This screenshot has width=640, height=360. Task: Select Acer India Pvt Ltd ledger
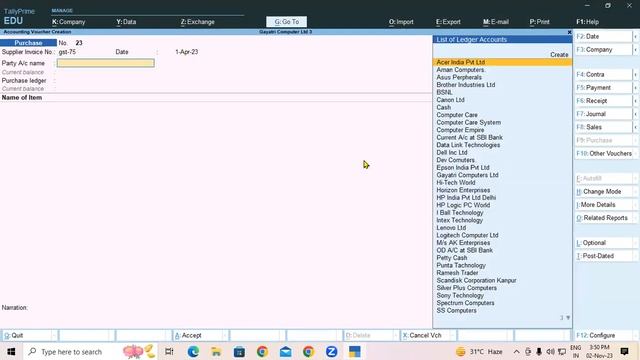[502, 62]
